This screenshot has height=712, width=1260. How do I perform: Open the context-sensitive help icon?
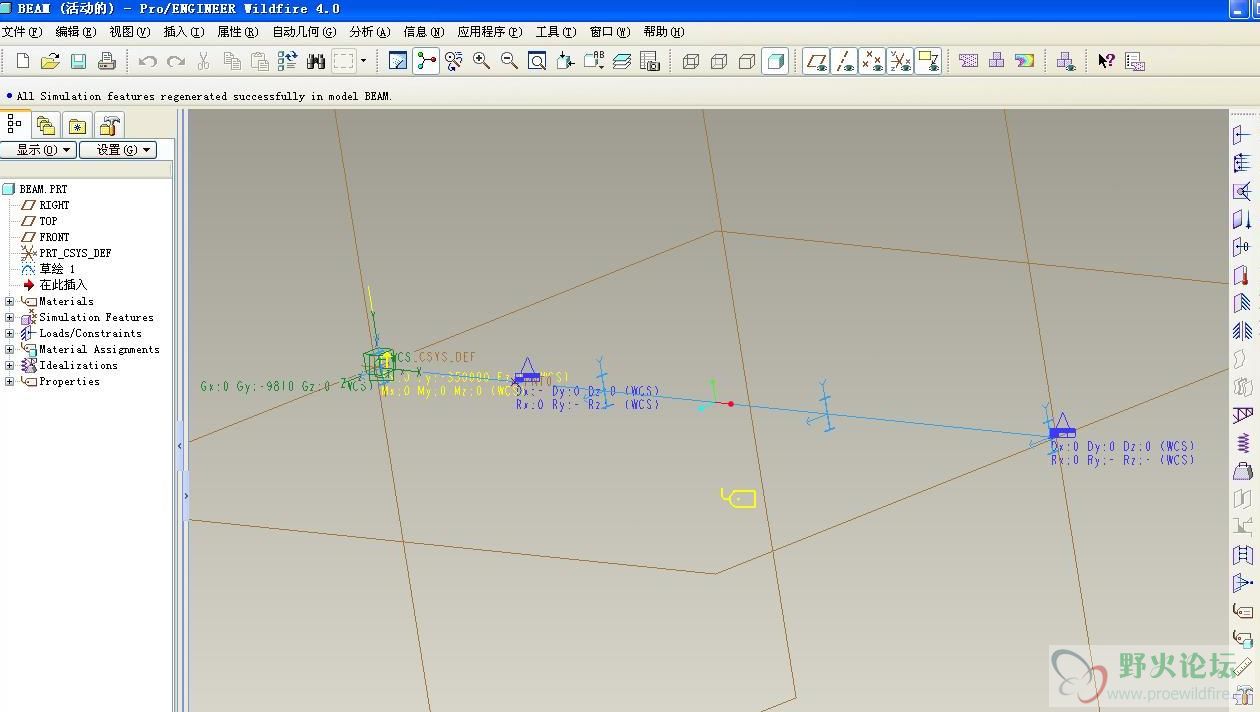click(x=1106, y=62)
